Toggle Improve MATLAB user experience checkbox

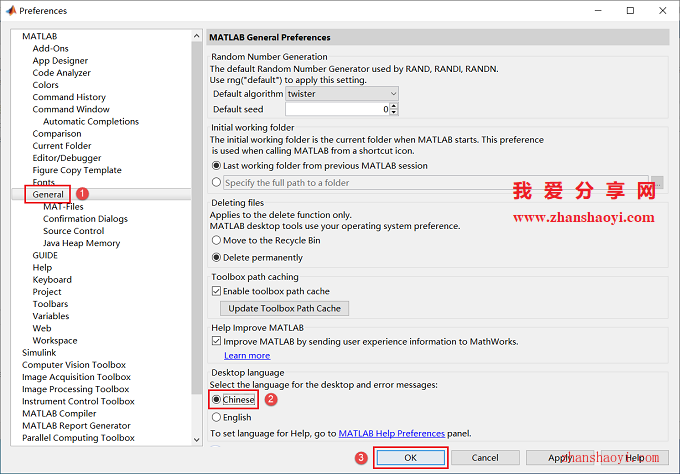point(216,341)
